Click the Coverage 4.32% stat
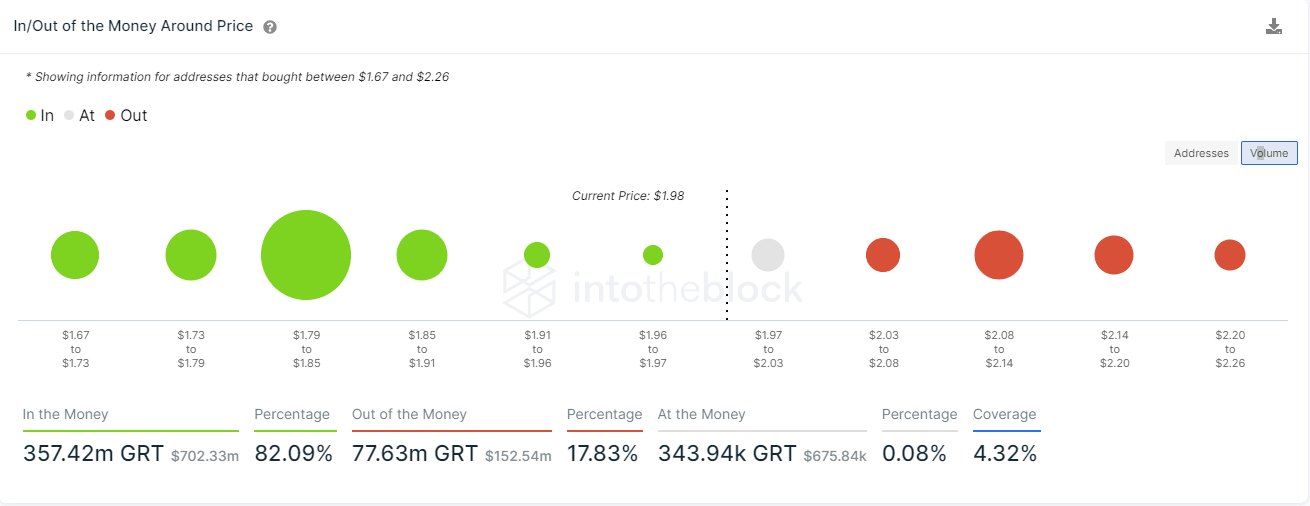The image size is (1310, 506). pos(1005,453)
